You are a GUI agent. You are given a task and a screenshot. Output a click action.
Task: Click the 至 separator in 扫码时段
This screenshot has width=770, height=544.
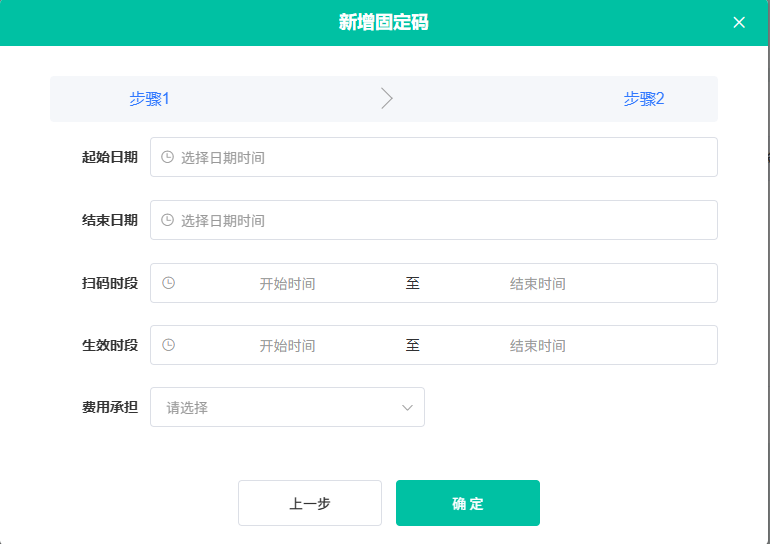412,283
